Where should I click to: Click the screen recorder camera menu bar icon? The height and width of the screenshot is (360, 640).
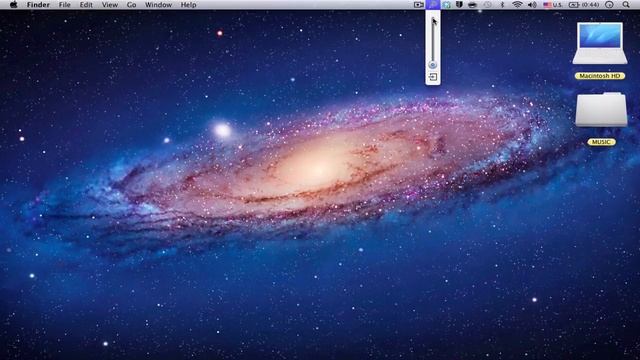(419, 5)
